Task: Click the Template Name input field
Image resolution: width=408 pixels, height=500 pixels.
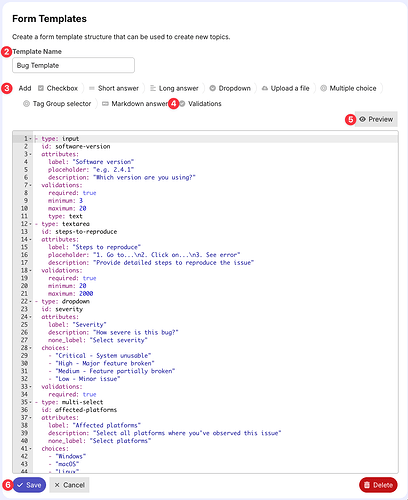Action: click(73, 65)
